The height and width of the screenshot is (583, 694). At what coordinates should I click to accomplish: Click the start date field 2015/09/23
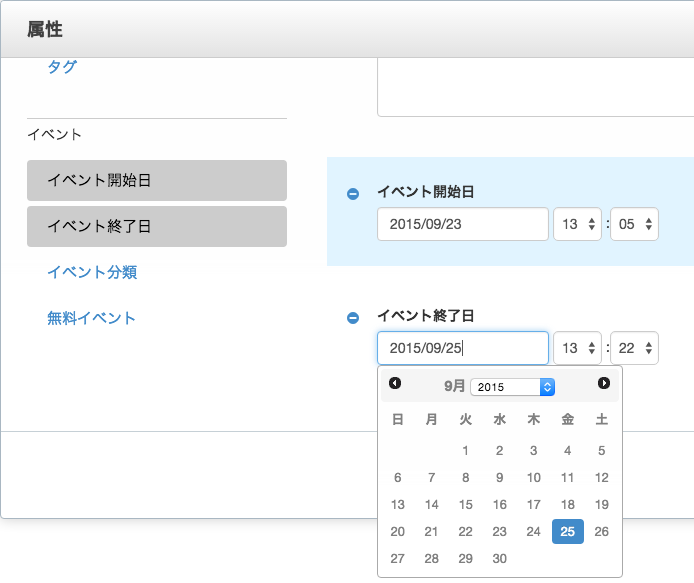463,224
